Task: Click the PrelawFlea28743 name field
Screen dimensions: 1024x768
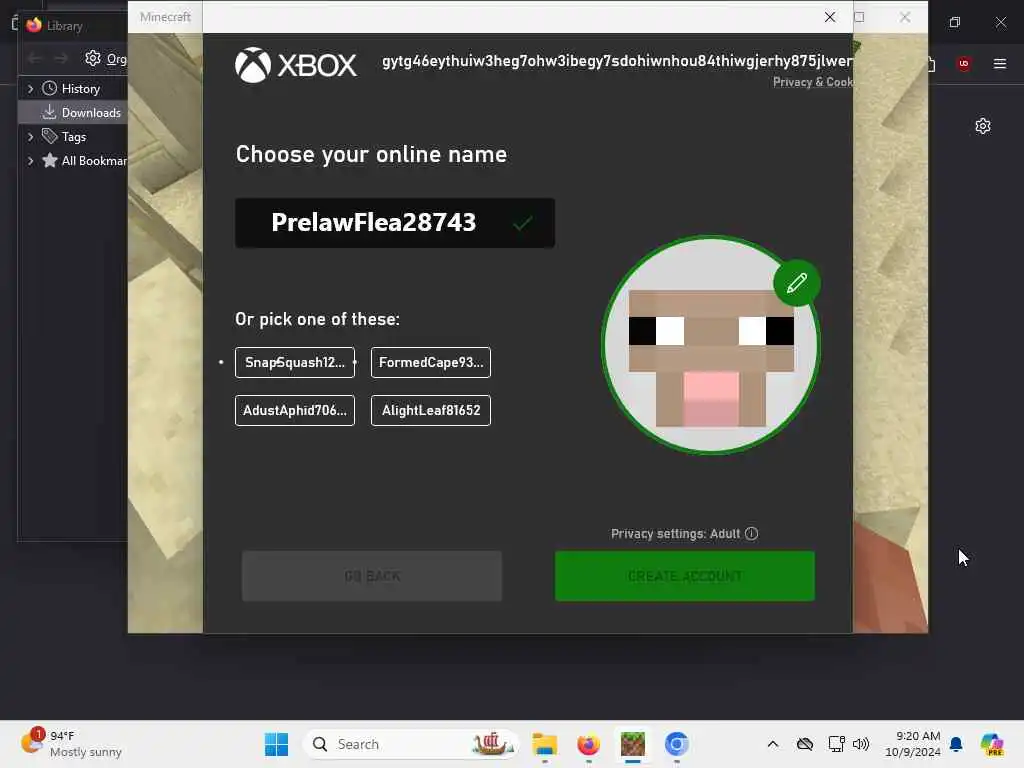Action: [394, 223]
